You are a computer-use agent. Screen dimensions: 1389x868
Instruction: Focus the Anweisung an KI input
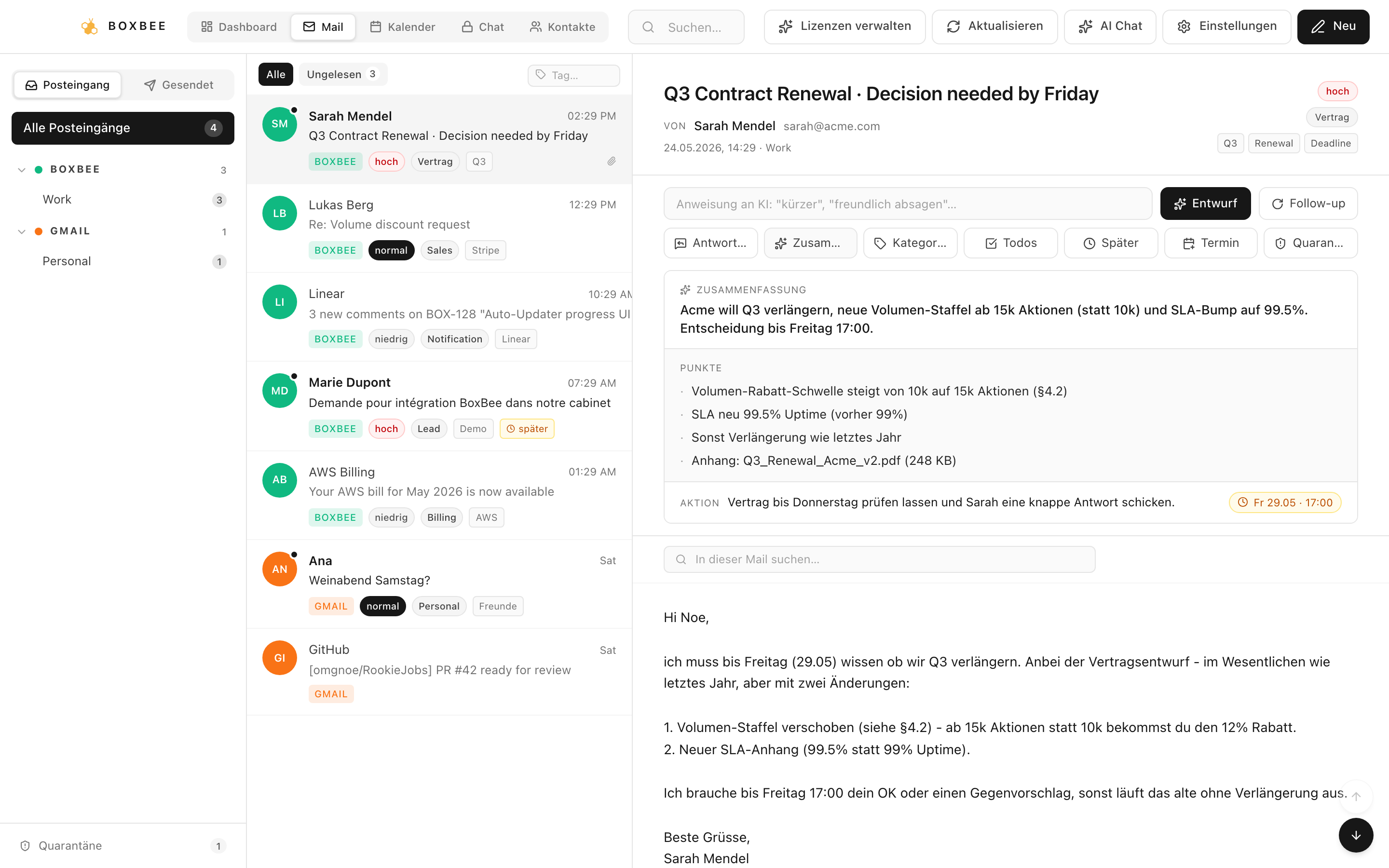(x=908, y=204)
